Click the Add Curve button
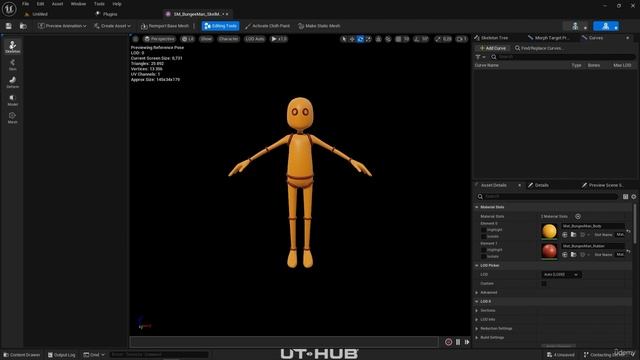 493,48
